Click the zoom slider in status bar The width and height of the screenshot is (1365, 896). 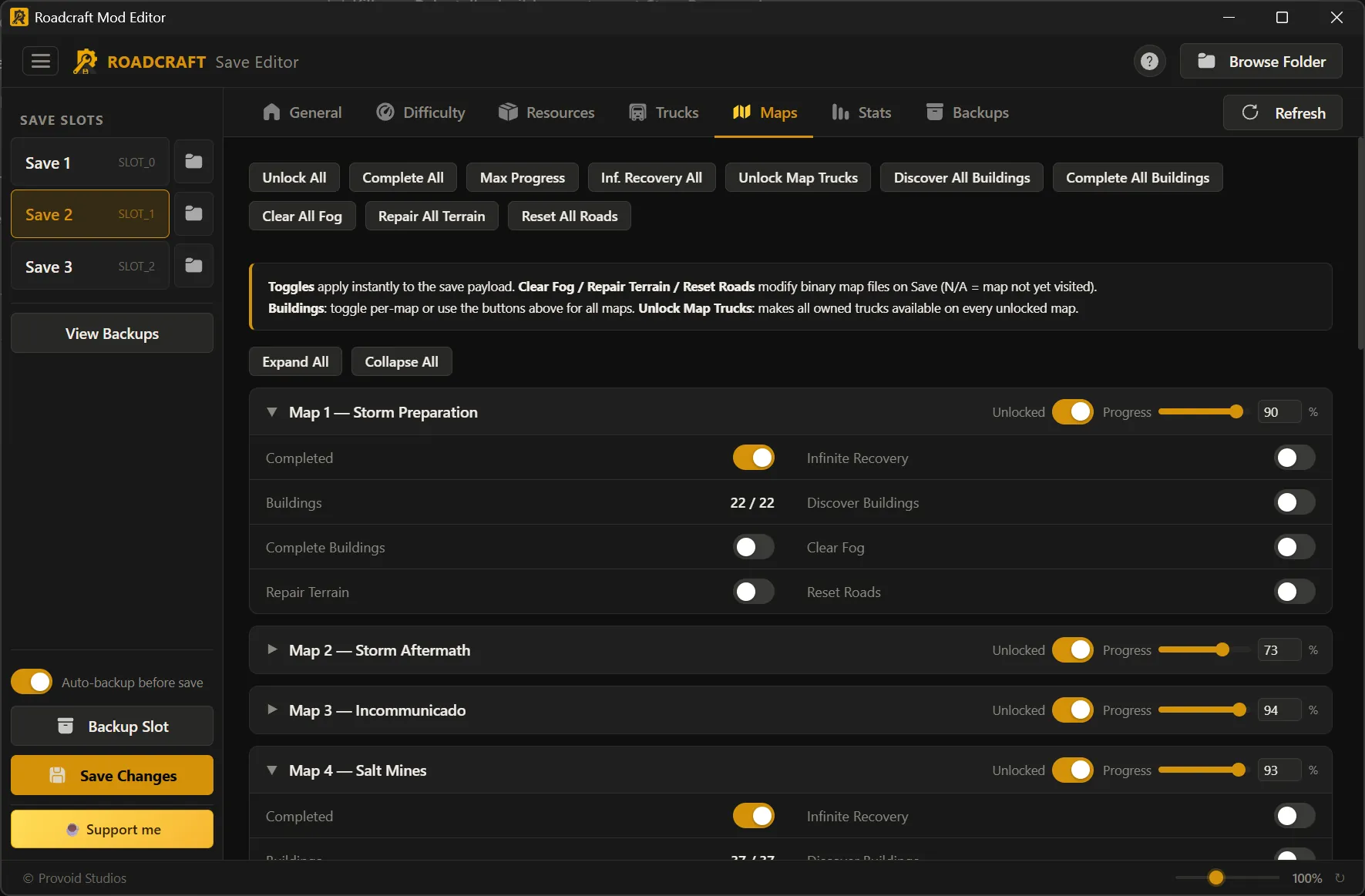[1227, 878]
